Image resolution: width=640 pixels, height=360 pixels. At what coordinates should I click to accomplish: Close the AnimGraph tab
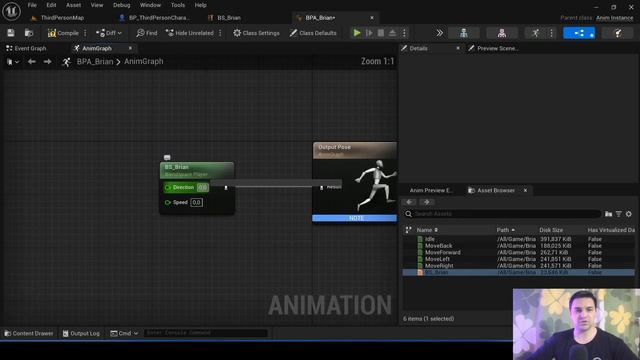130,48
